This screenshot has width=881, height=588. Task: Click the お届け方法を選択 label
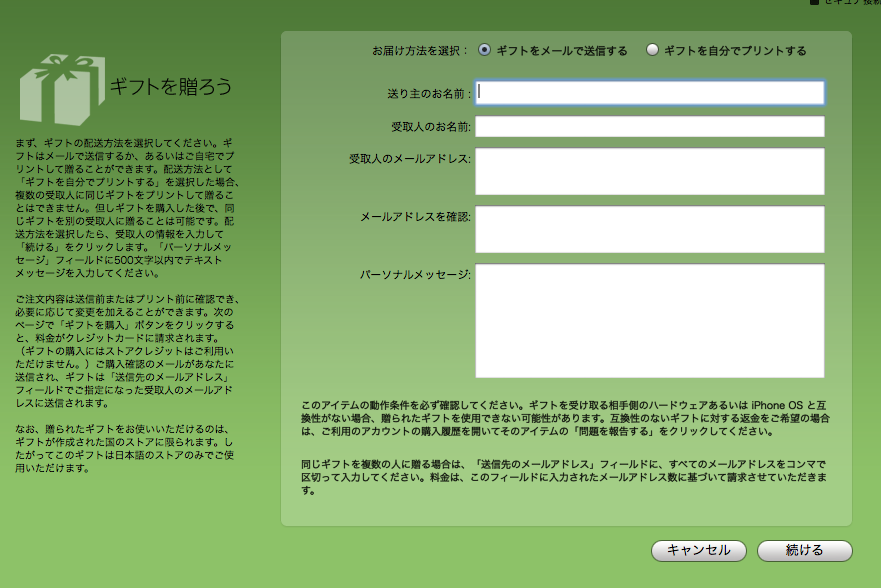[421, 51]
